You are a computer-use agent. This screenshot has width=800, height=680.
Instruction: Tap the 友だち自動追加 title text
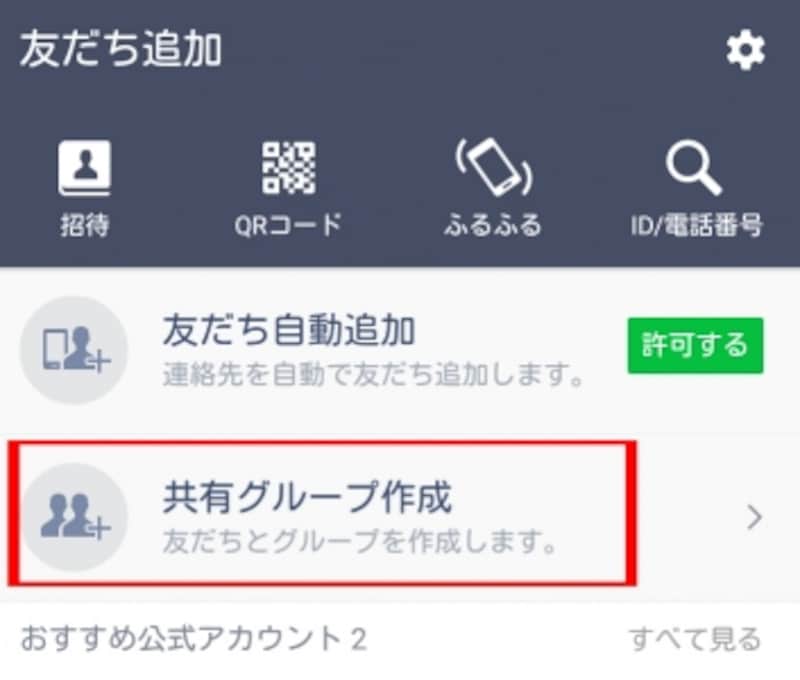[x=289, y=331]
